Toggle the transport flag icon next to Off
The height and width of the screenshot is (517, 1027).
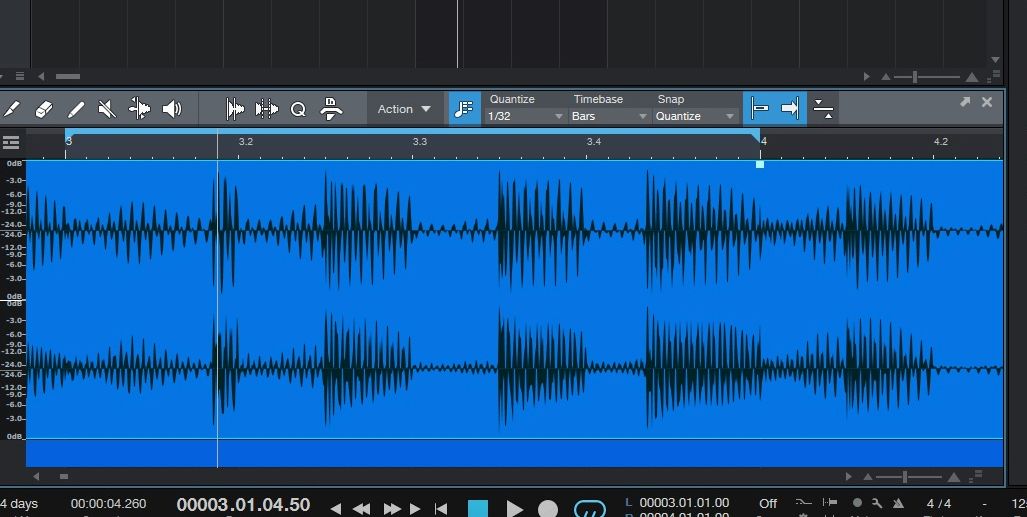[x=830, y=503]
